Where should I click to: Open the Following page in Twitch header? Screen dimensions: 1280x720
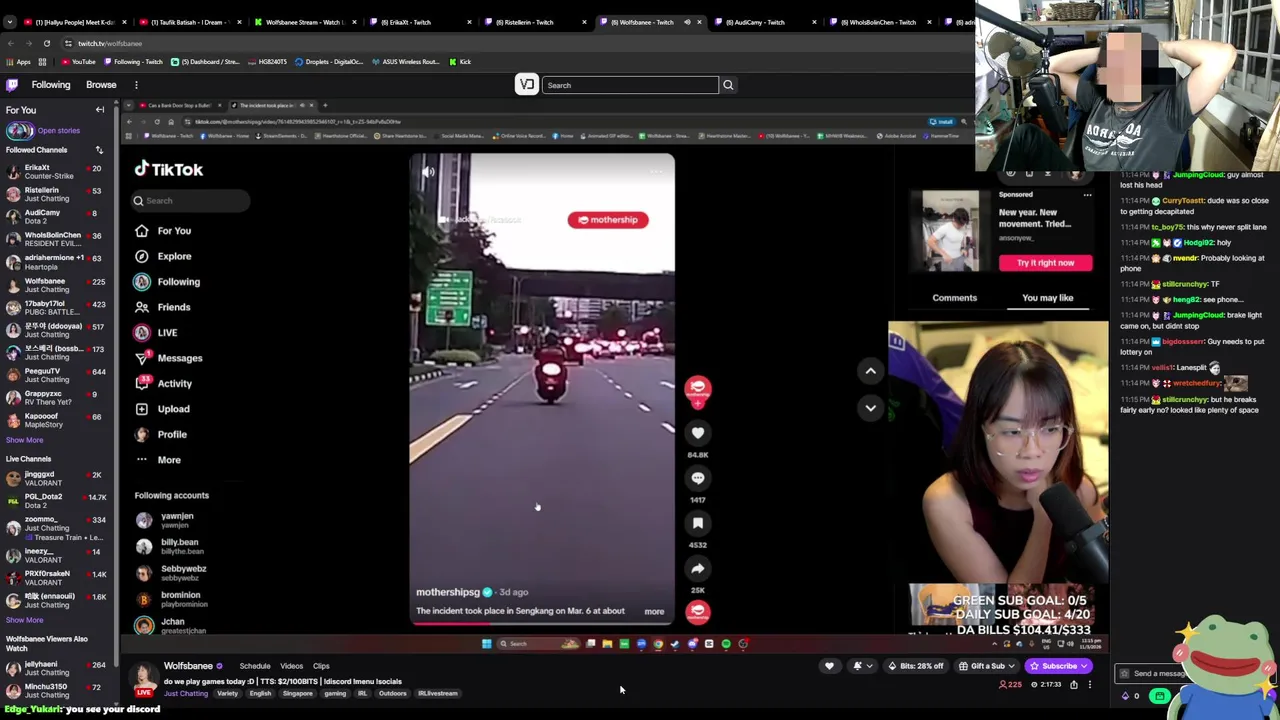(51, 85)
